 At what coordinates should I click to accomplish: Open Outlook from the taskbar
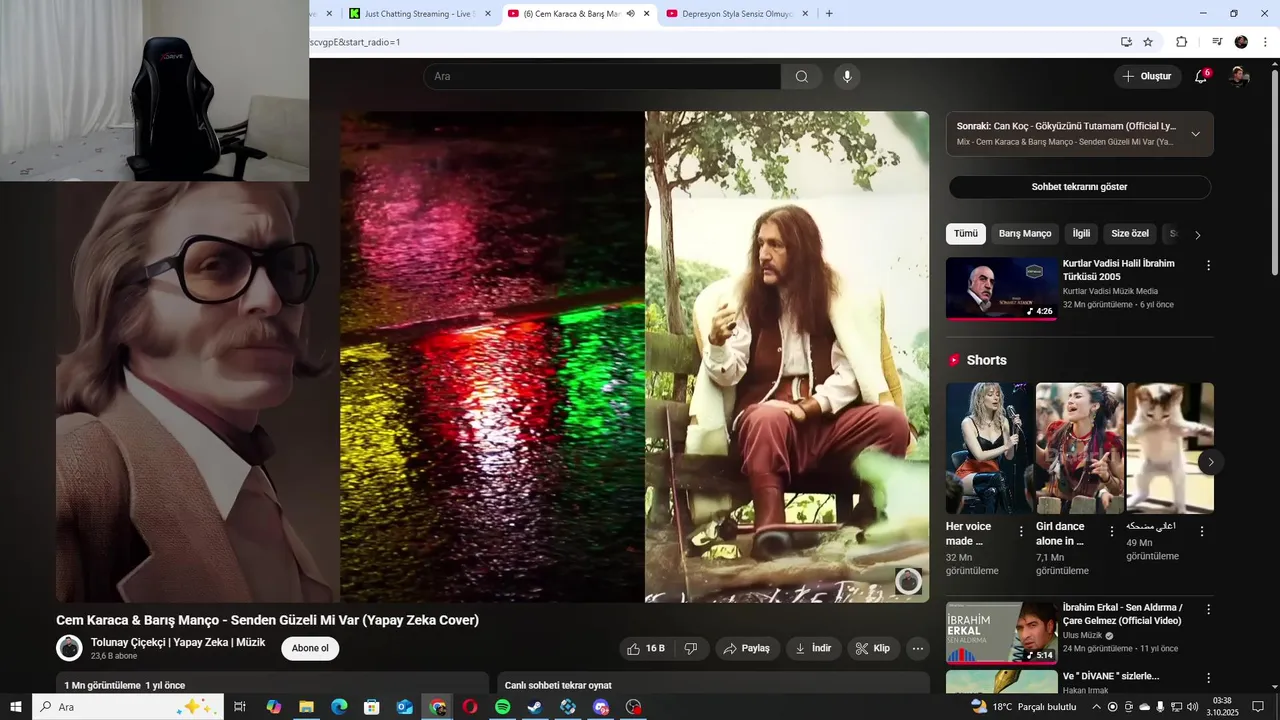pyautogui.click(x=404, y=707)
